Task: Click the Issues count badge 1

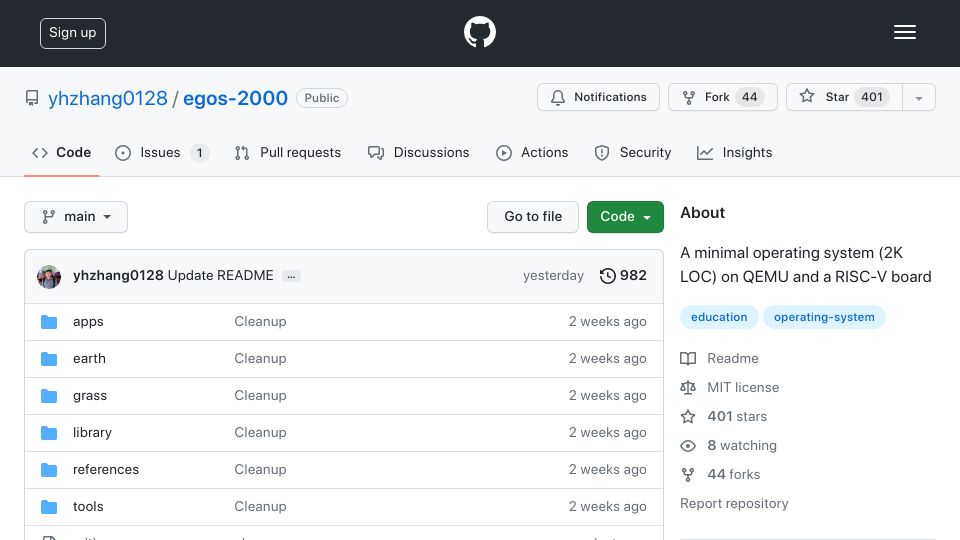Action: pos(200,152)
